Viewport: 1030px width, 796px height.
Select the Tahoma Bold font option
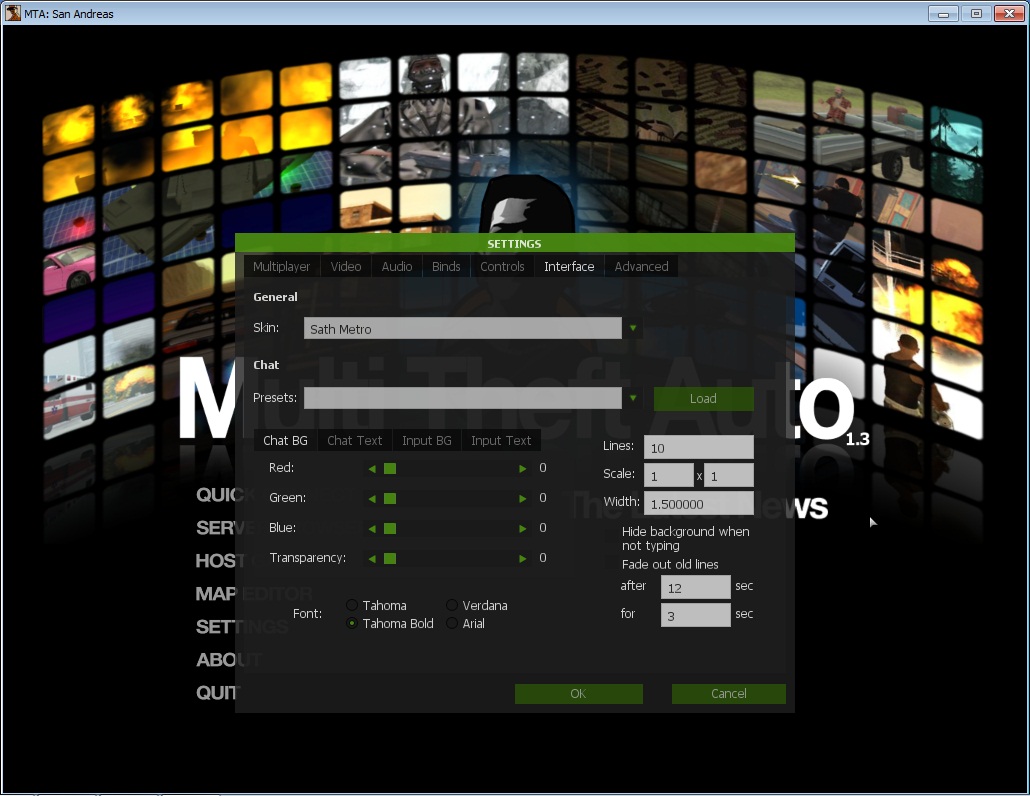pyautogui.click(x=352, y=623)
